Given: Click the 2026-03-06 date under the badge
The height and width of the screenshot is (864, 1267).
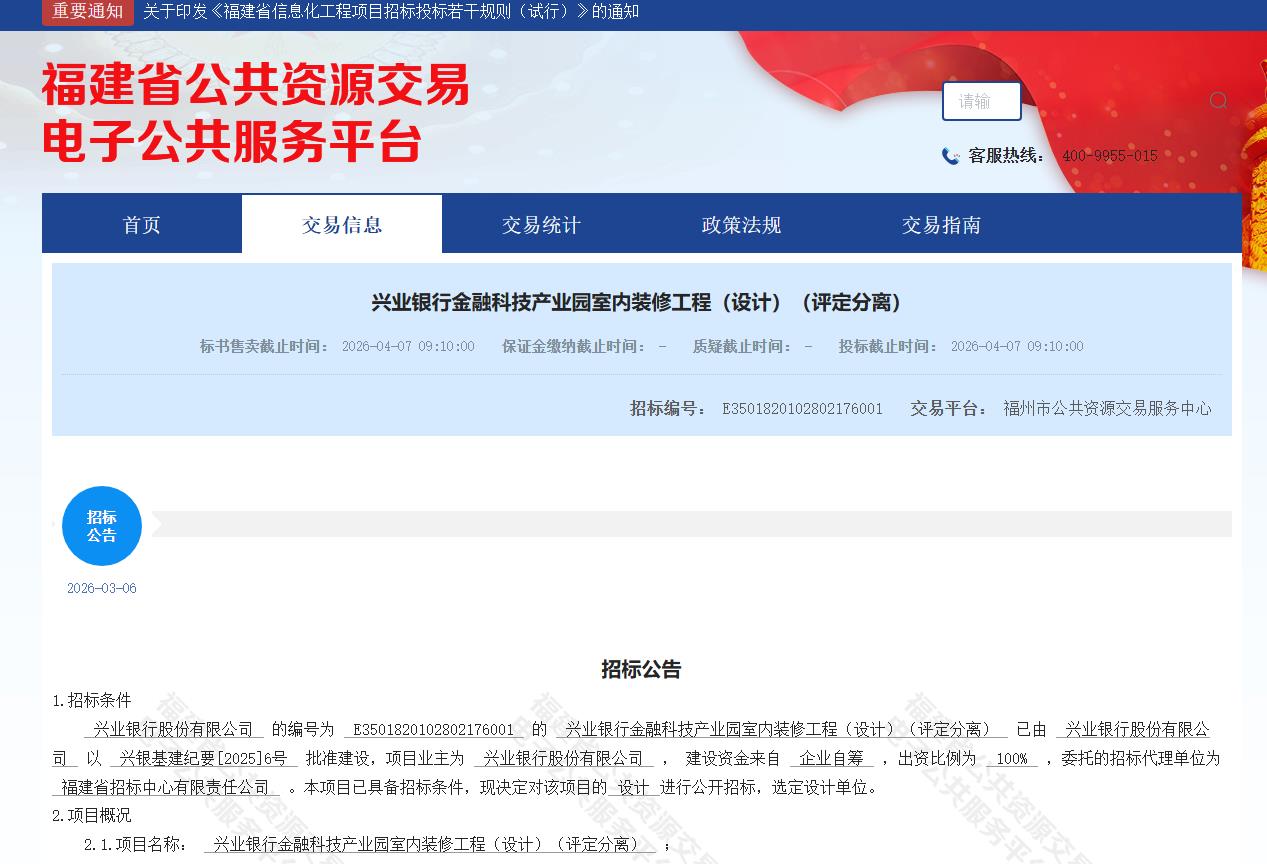Looking at the screenshot, I should pos(102,588).
